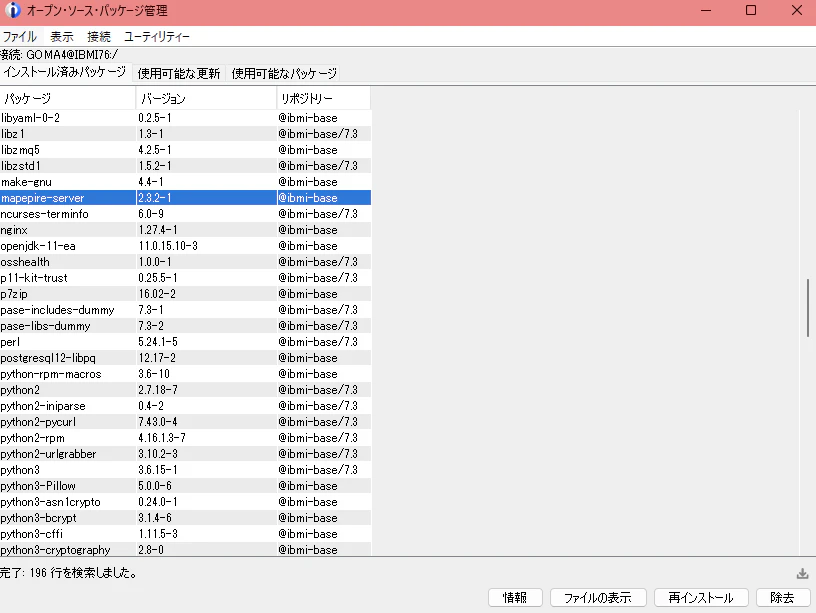
Task: Click version 2.7.18-7 of python2
Action: click(158, 390)
